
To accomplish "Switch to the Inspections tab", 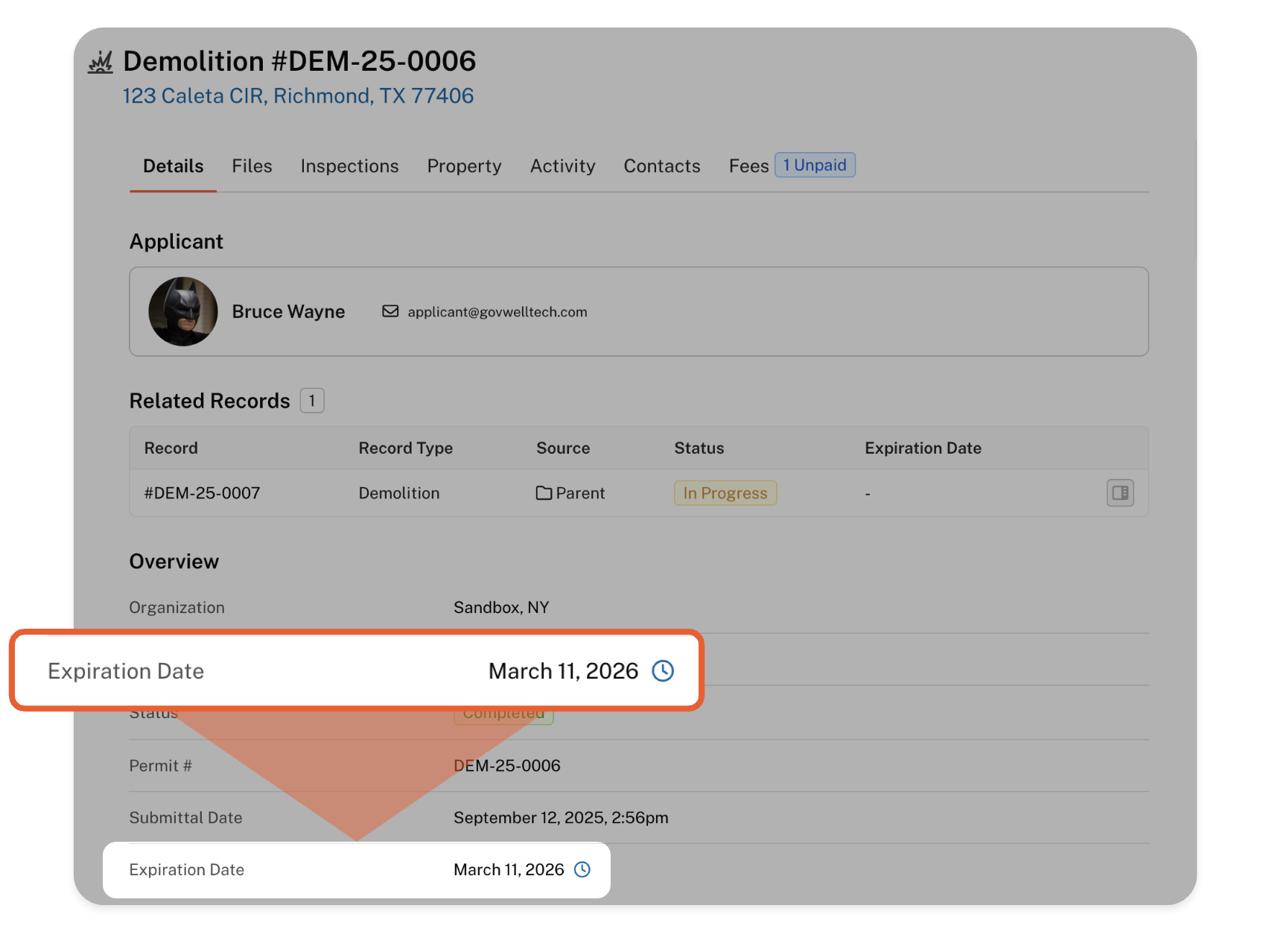I will [x=349, y=166].
